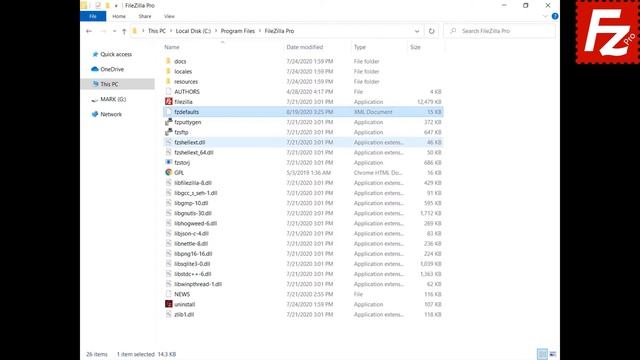This screenshot has height=360, width=640.
Task: Open Explorer Help question mark icon
Action: 555,16
